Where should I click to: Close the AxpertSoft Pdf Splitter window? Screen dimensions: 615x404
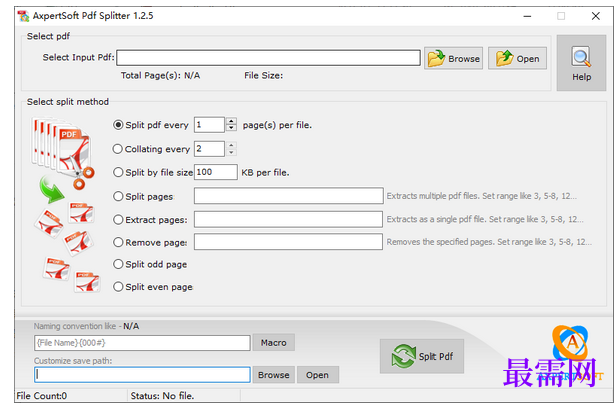(595, 16)
